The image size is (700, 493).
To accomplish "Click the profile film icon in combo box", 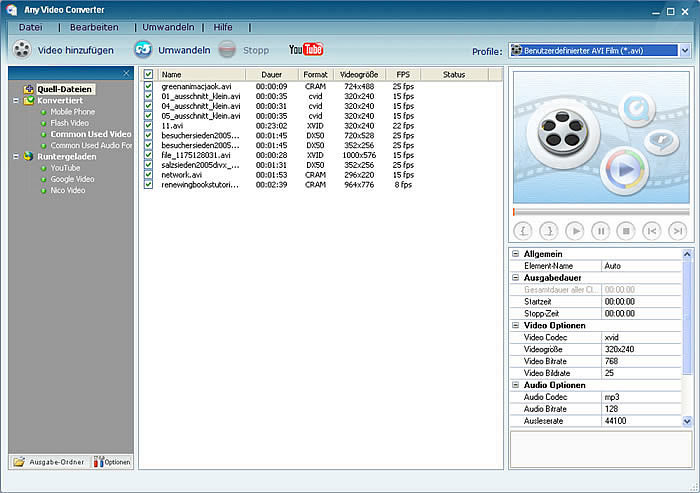I will pos(516,50).
